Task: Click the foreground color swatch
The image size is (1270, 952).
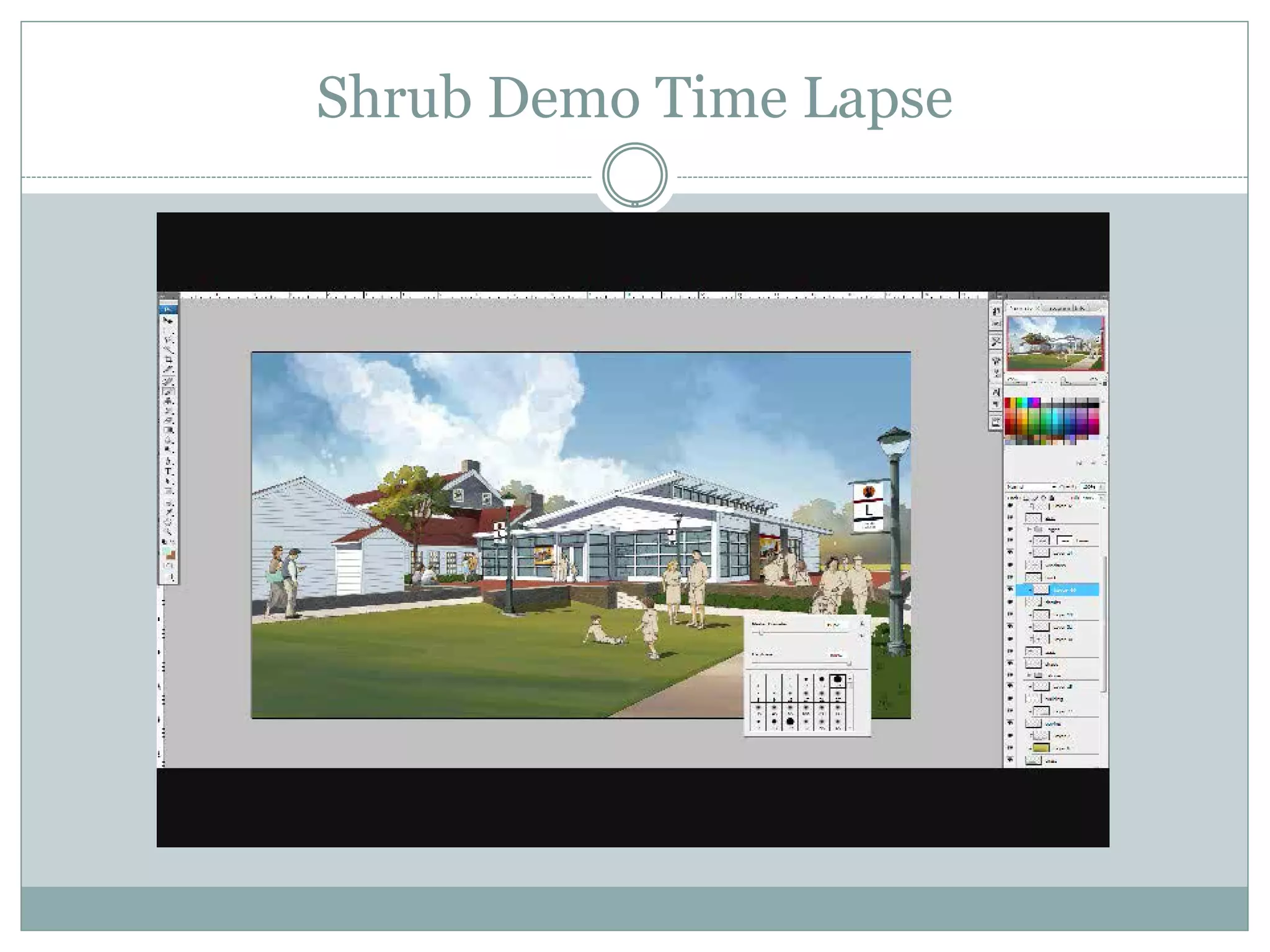Action: [165, 550]
